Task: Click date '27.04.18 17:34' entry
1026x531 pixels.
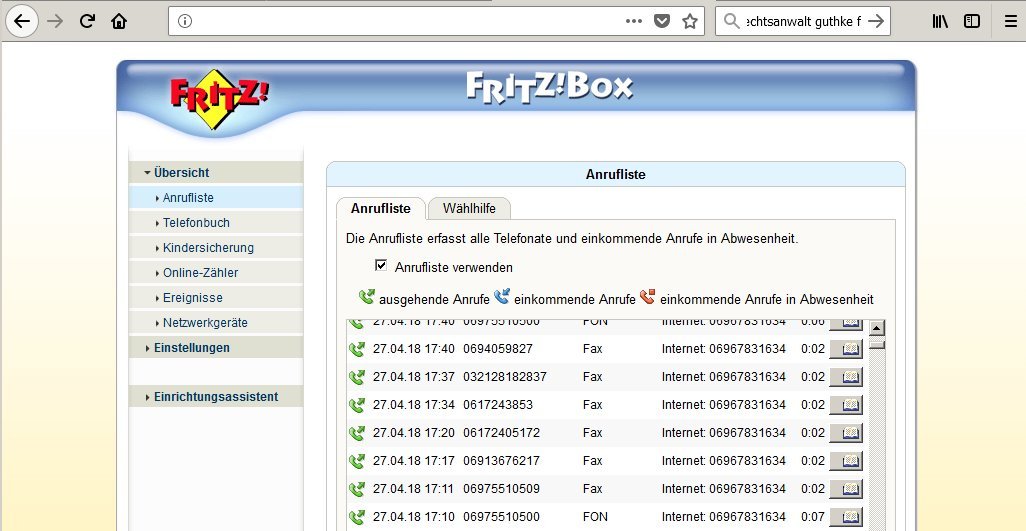Action: [414, 405]
